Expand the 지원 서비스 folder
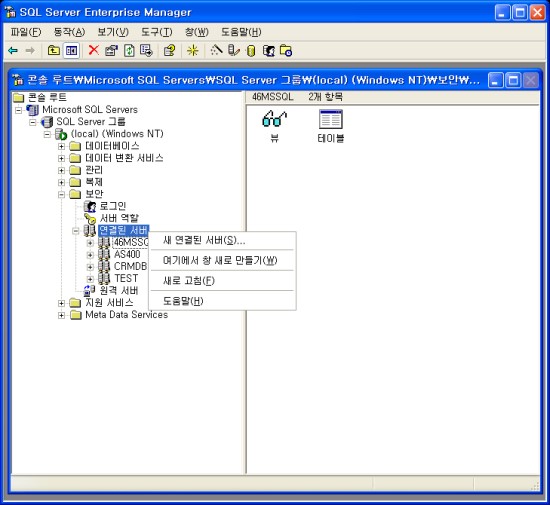This screenshot has width=550, height=505. click(61, 303)
